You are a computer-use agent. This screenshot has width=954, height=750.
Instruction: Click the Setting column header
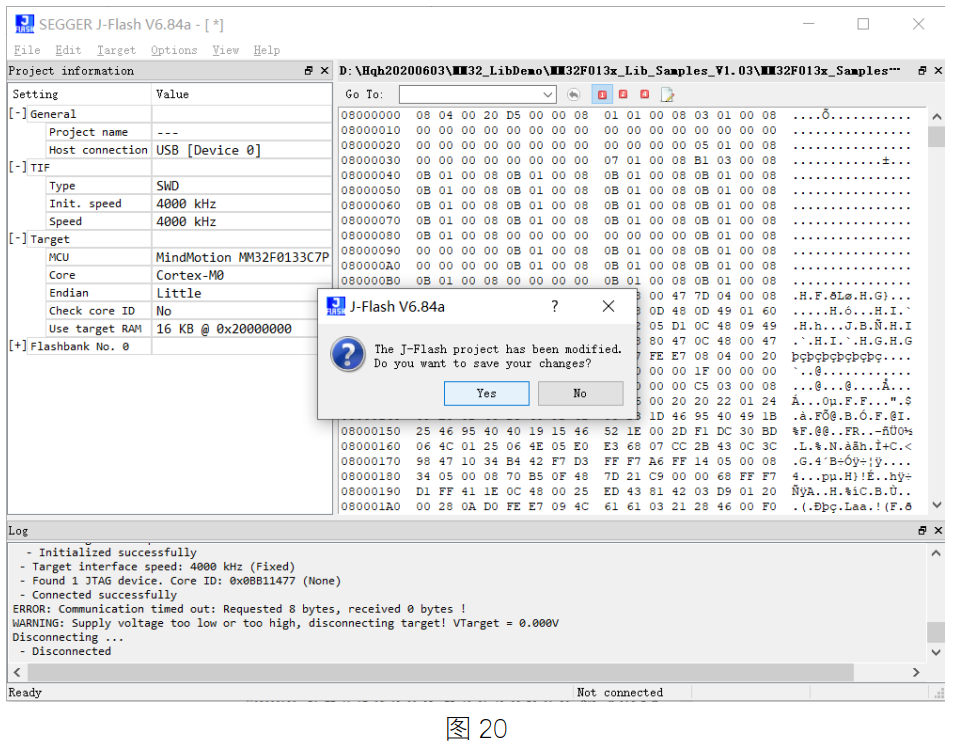point(80,94)
